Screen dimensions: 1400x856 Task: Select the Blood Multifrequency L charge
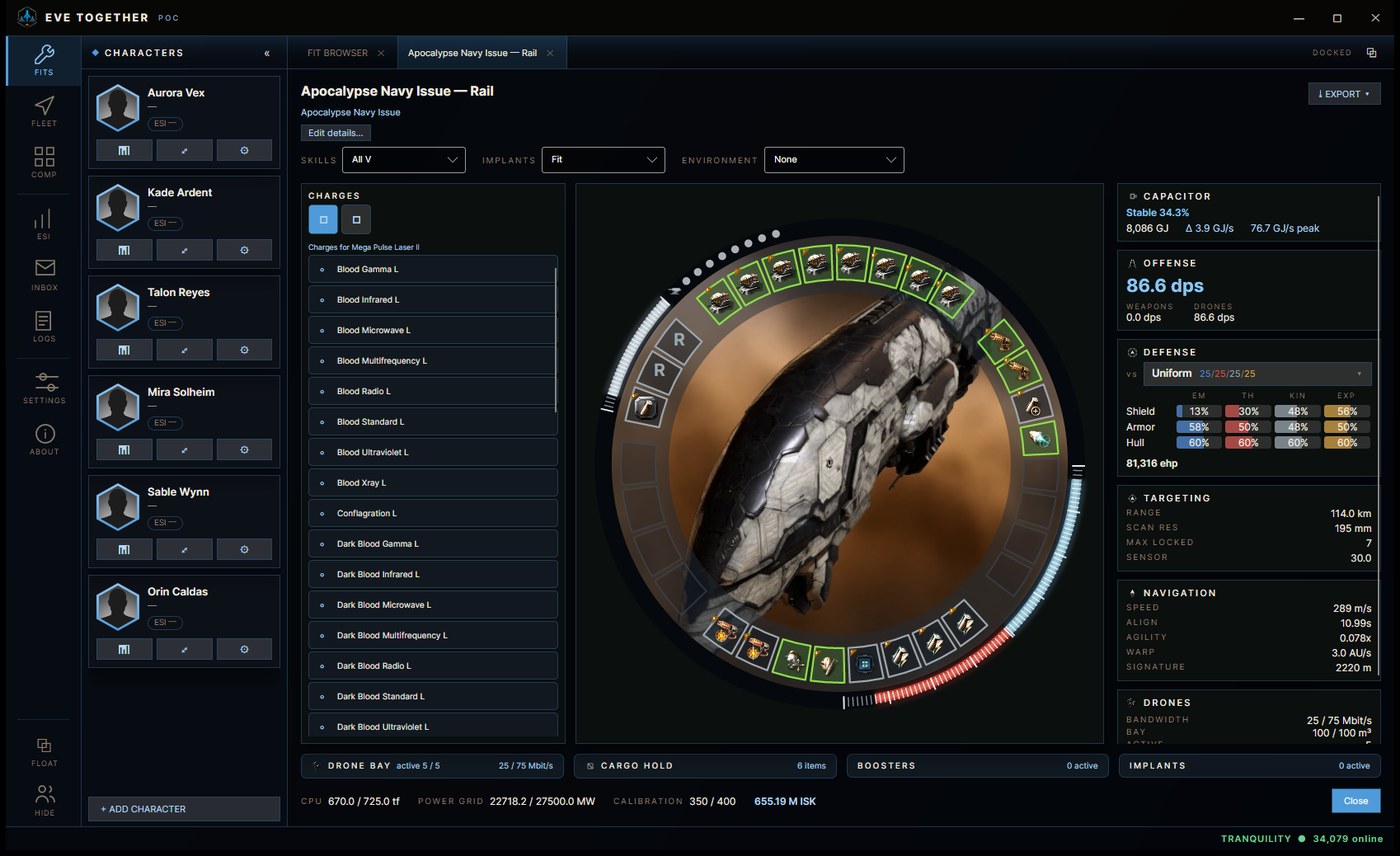point(432,360)
